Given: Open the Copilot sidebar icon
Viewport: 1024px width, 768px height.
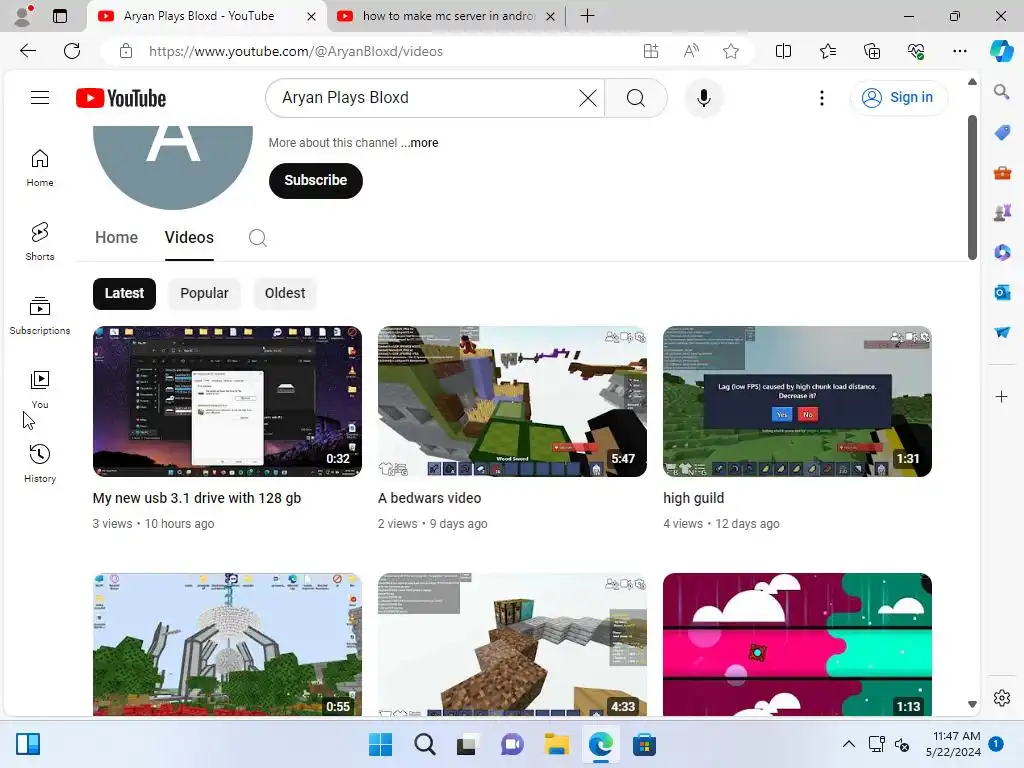Looking at the screenshot, I should point(1001,51).
